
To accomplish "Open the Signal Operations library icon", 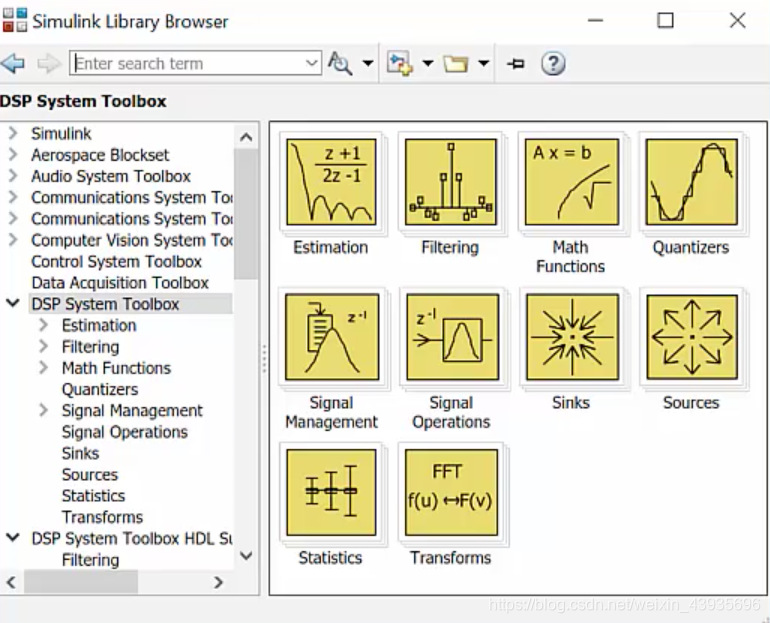I will (x=452, y=337).
